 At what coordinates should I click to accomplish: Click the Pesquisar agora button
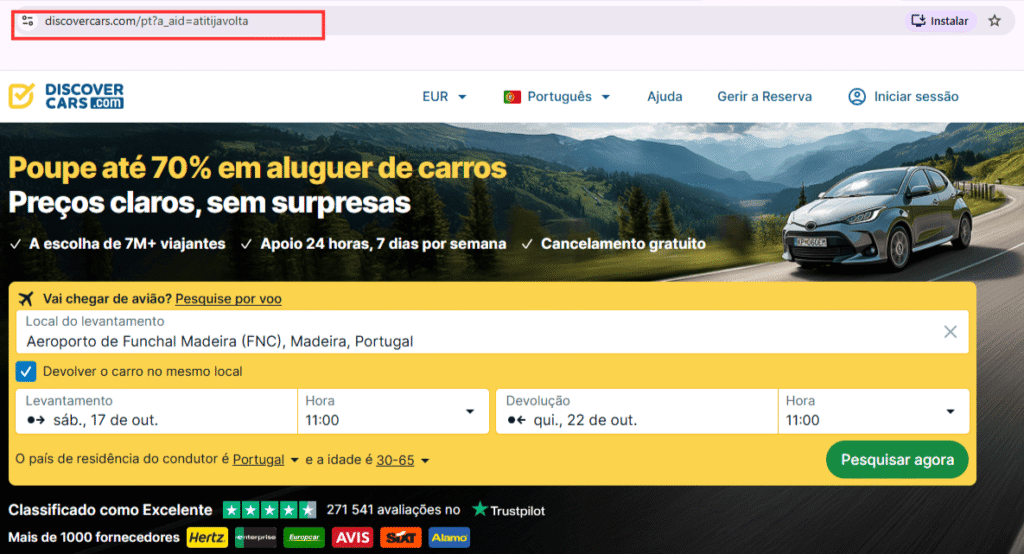[x=897, y=459]
